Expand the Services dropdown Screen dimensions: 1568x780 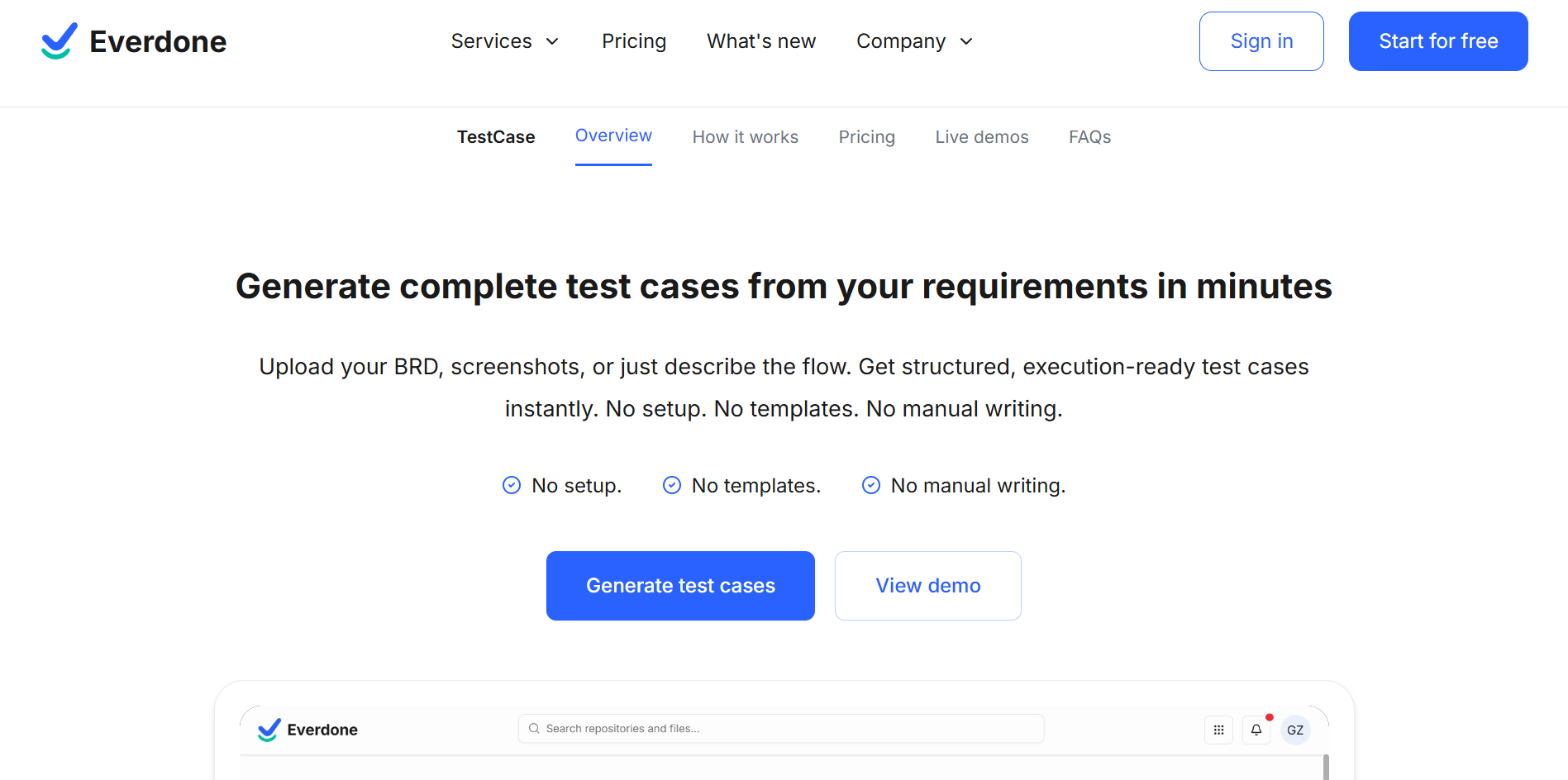click(x=505, y=40)
